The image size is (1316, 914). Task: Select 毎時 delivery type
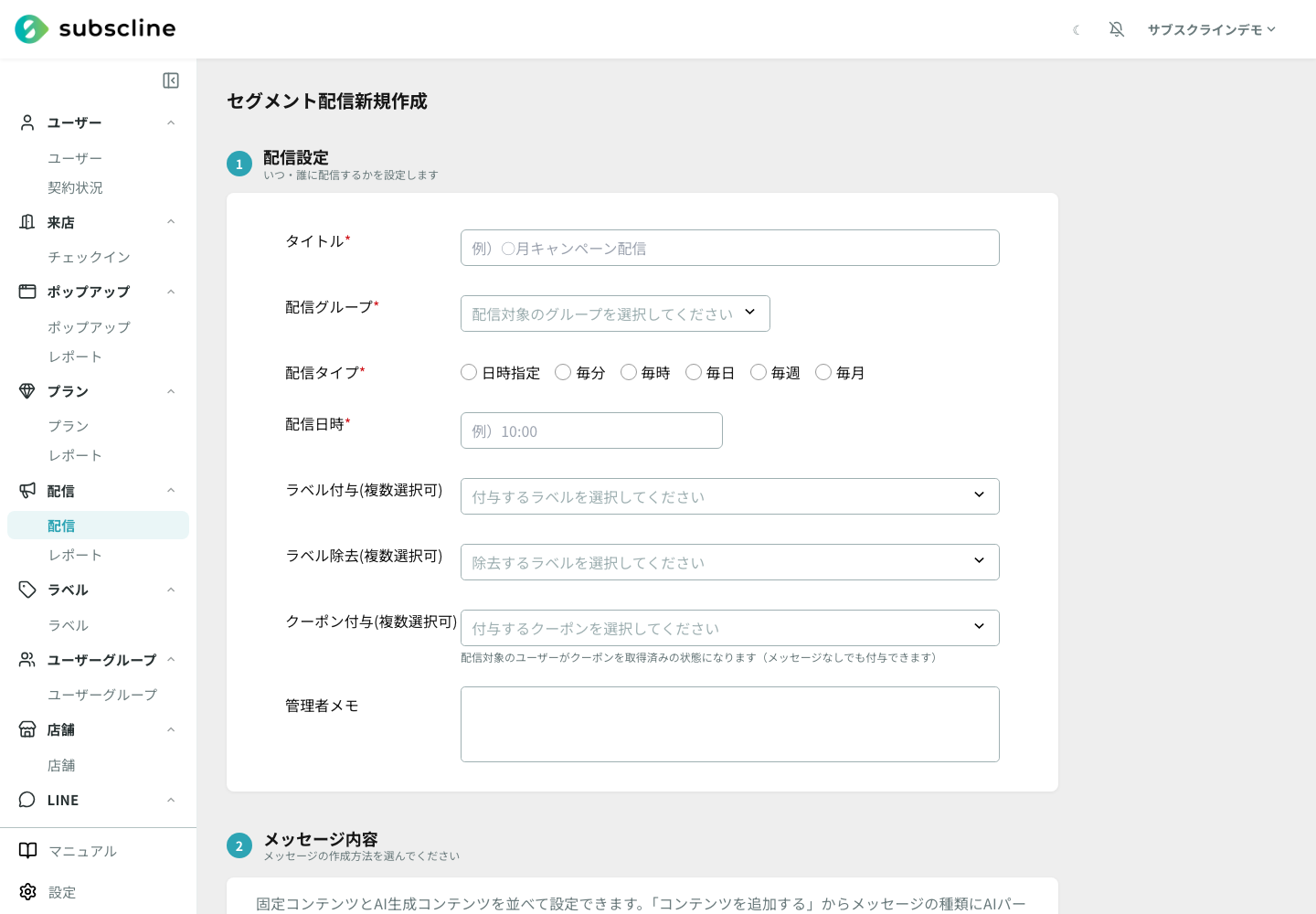pyautogui.click(x=629, y=372)
